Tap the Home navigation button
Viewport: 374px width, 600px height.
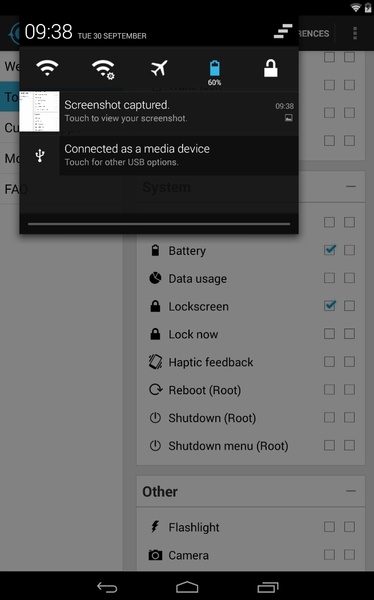pyautogui.click(x=187, y=586)
